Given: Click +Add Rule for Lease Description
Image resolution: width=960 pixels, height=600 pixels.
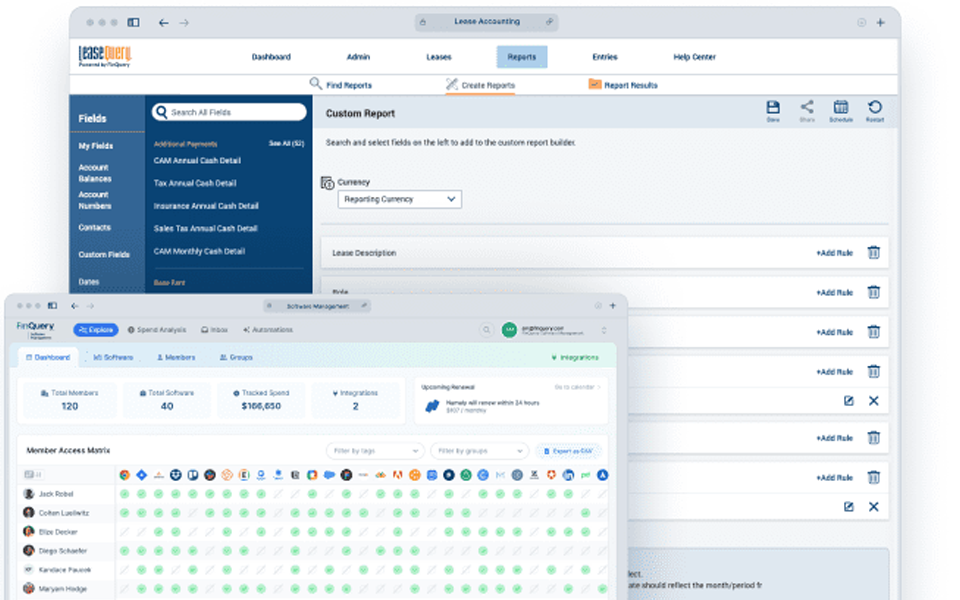Looking at the screenshot, I should click(x=833, y=253).
